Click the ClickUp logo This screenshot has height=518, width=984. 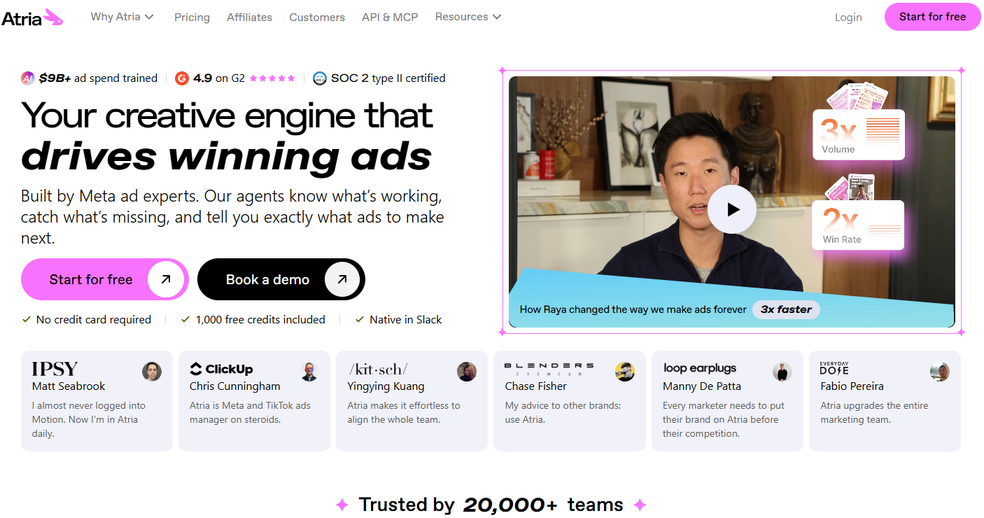tap(222, 369)
